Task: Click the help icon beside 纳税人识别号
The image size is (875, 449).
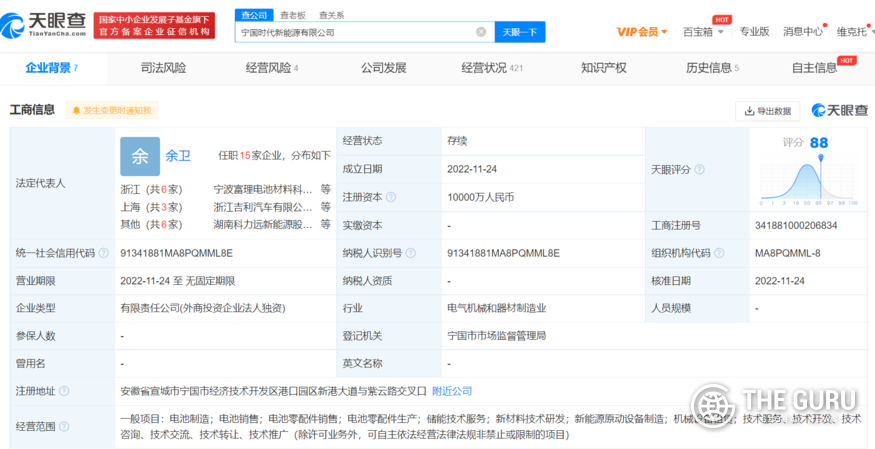Action: [411, 253]
